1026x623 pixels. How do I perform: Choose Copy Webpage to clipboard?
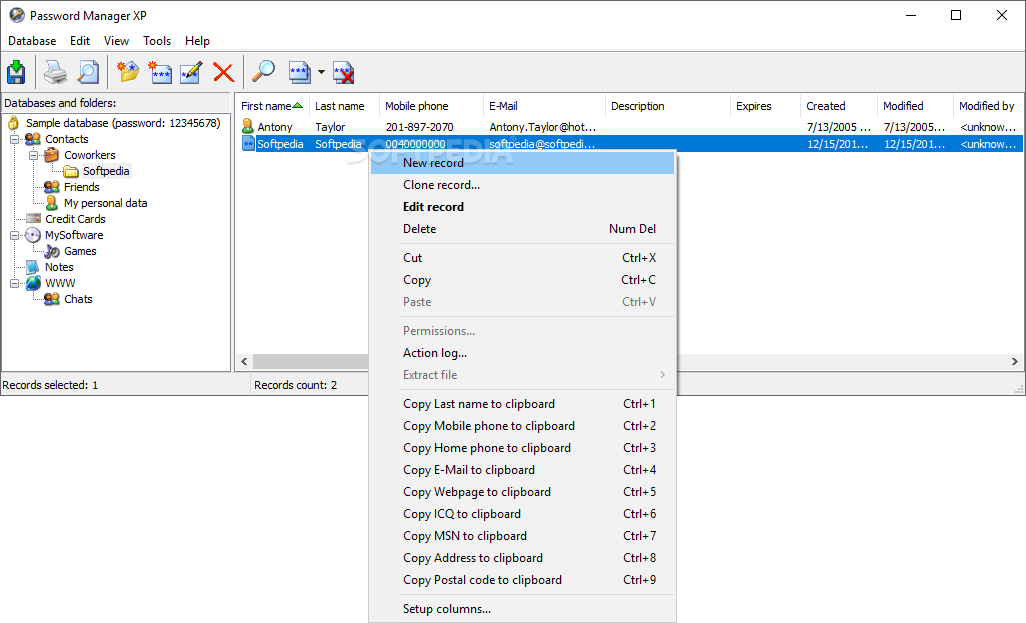point(522,492)
